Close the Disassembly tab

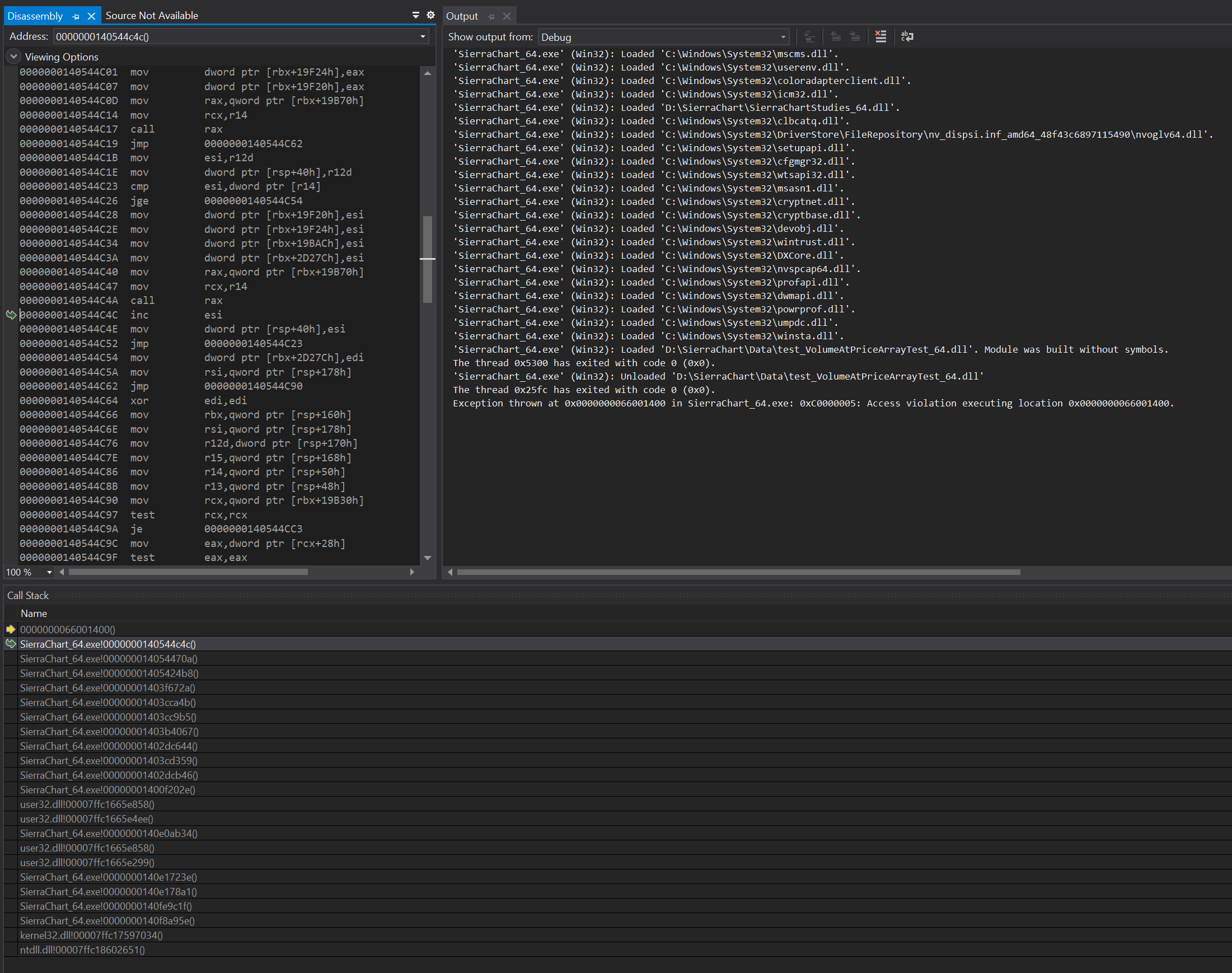(91, 17)
